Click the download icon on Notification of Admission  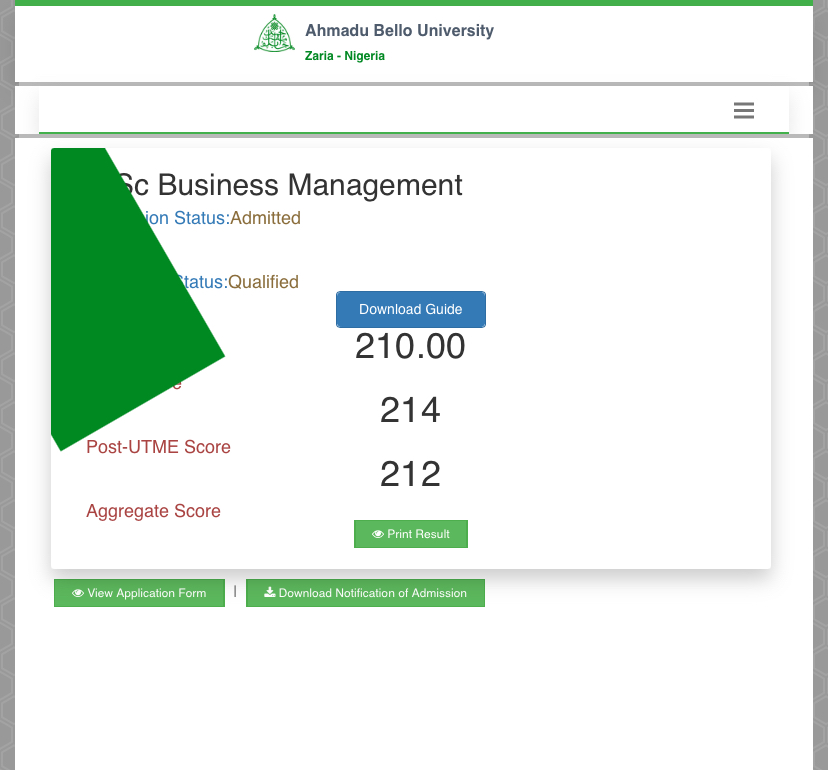tap(269, 593)
